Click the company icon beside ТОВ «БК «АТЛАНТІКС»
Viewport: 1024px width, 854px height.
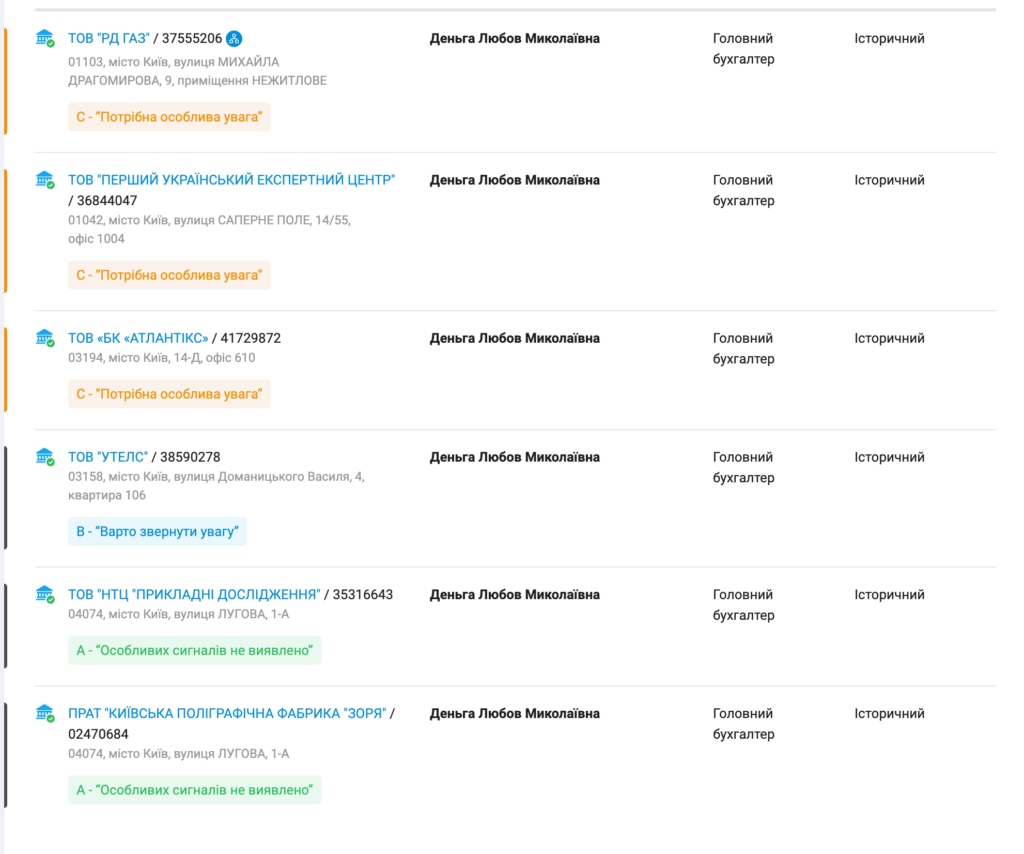(x=45, y=338)
